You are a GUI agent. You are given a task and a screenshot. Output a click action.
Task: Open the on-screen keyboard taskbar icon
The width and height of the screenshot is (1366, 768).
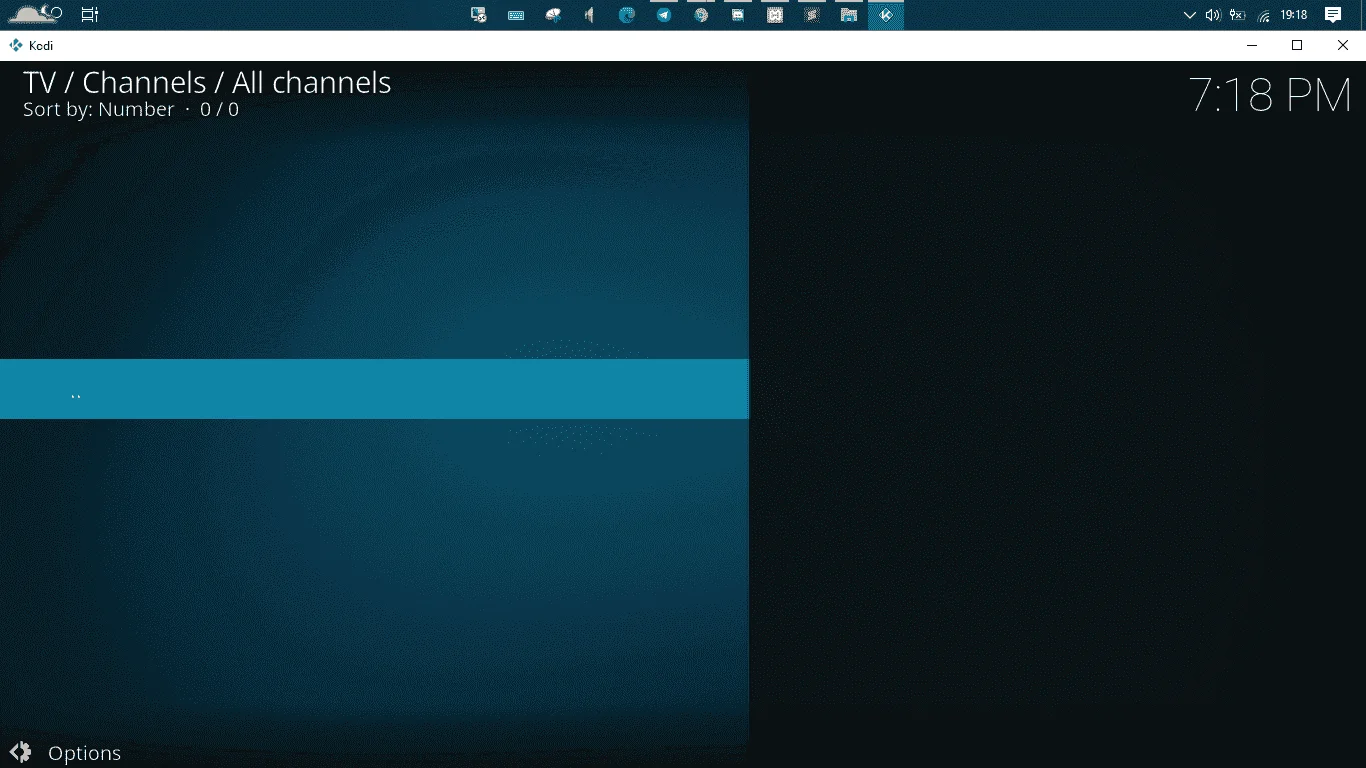click(x=516, y=15)
